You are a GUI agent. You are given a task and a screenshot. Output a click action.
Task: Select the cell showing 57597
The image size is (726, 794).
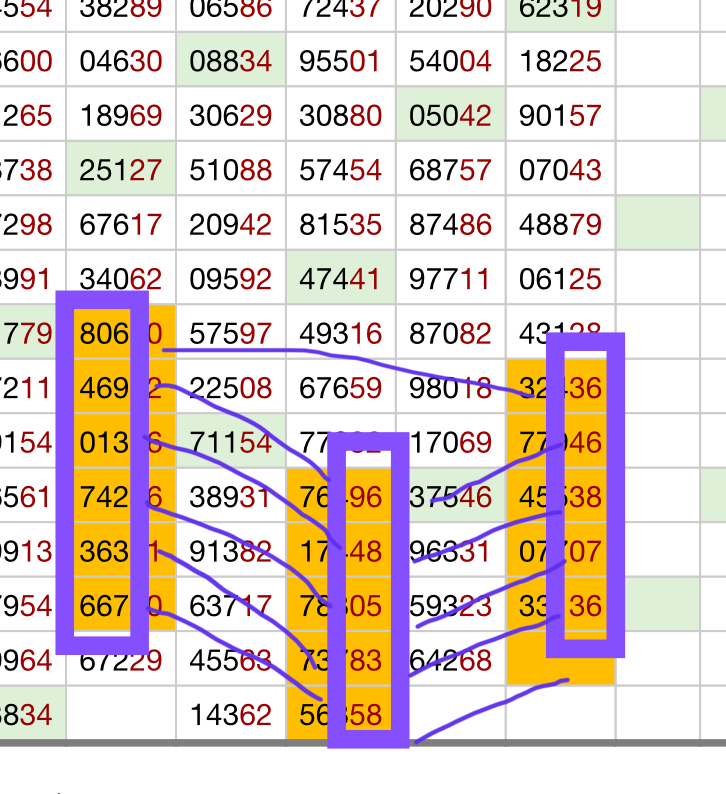click(231, 333)
